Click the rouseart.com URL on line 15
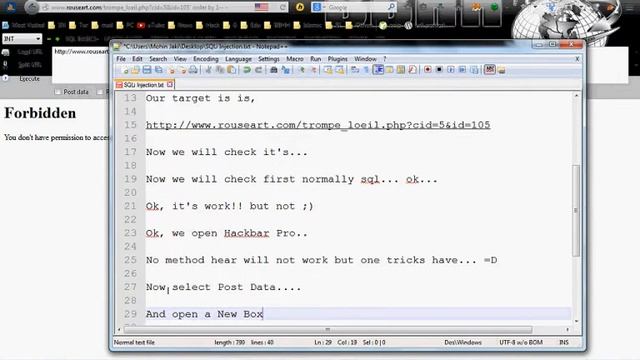This screenshot has width=640, height=360. (318, 125)
